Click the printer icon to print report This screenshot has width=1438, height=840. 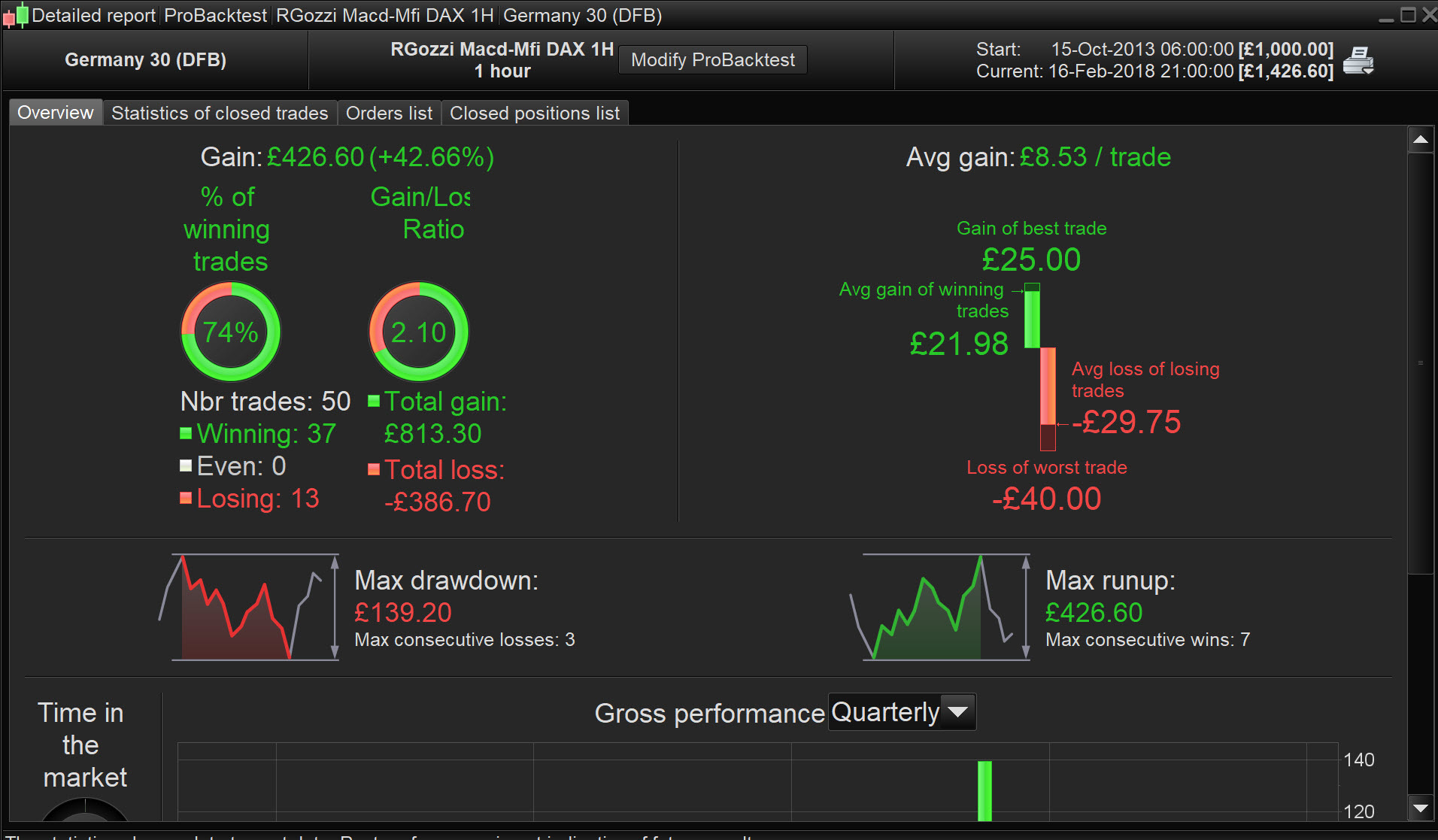point(1358,60)
